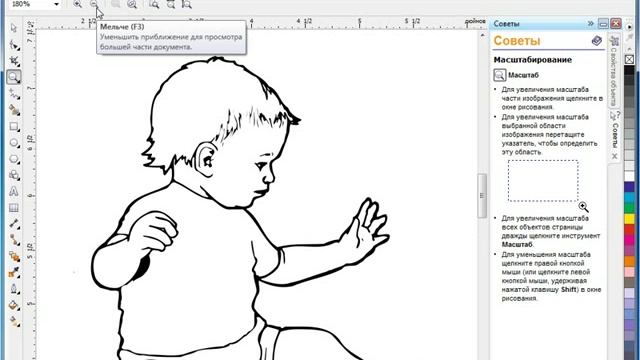
Task: Select the Fill bucket tool
Action: pos(14,305)
